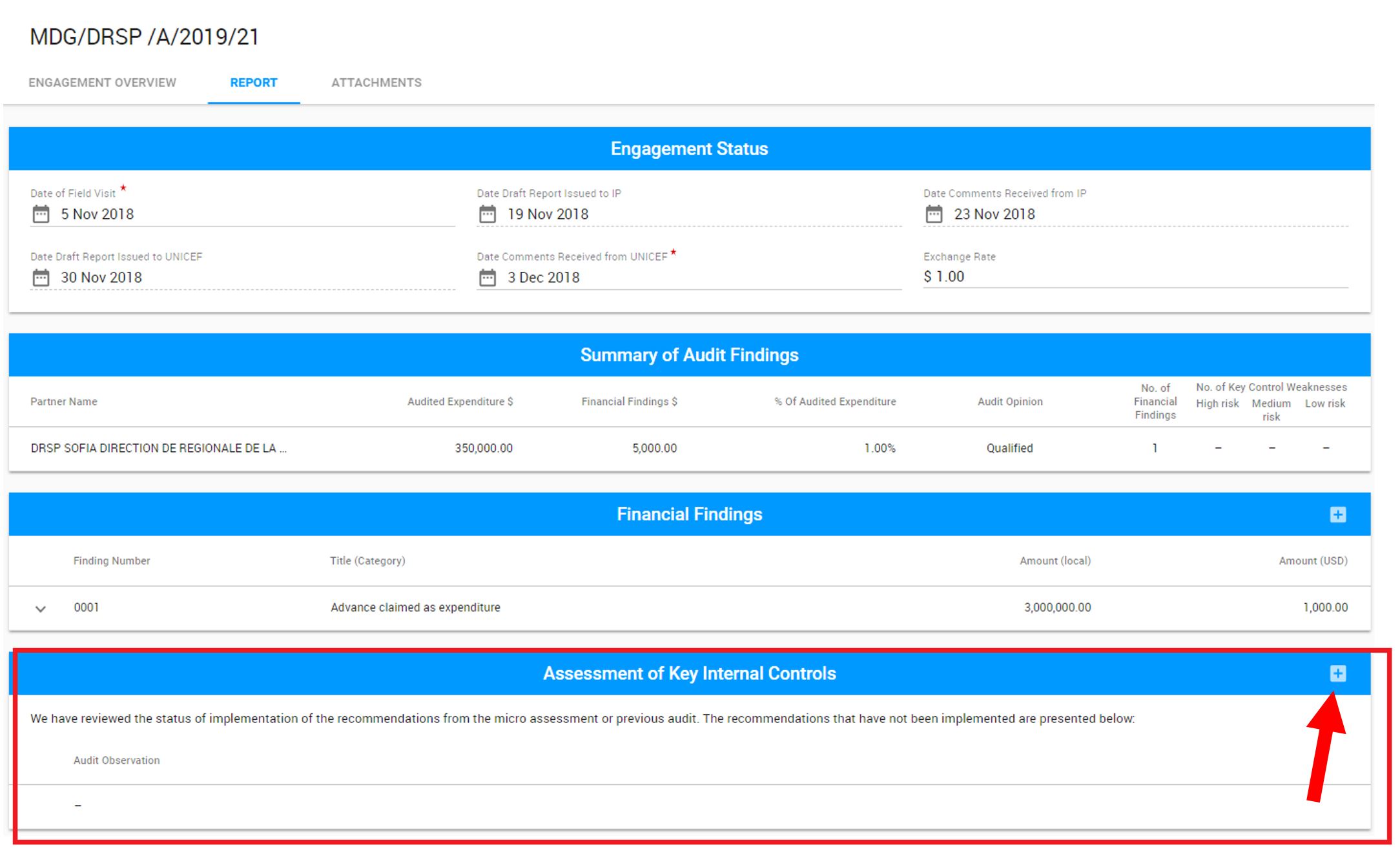Click audited expenditure value 350,000.00
This screenshot has height=858, width=1400.
click(x=484, y=448)
